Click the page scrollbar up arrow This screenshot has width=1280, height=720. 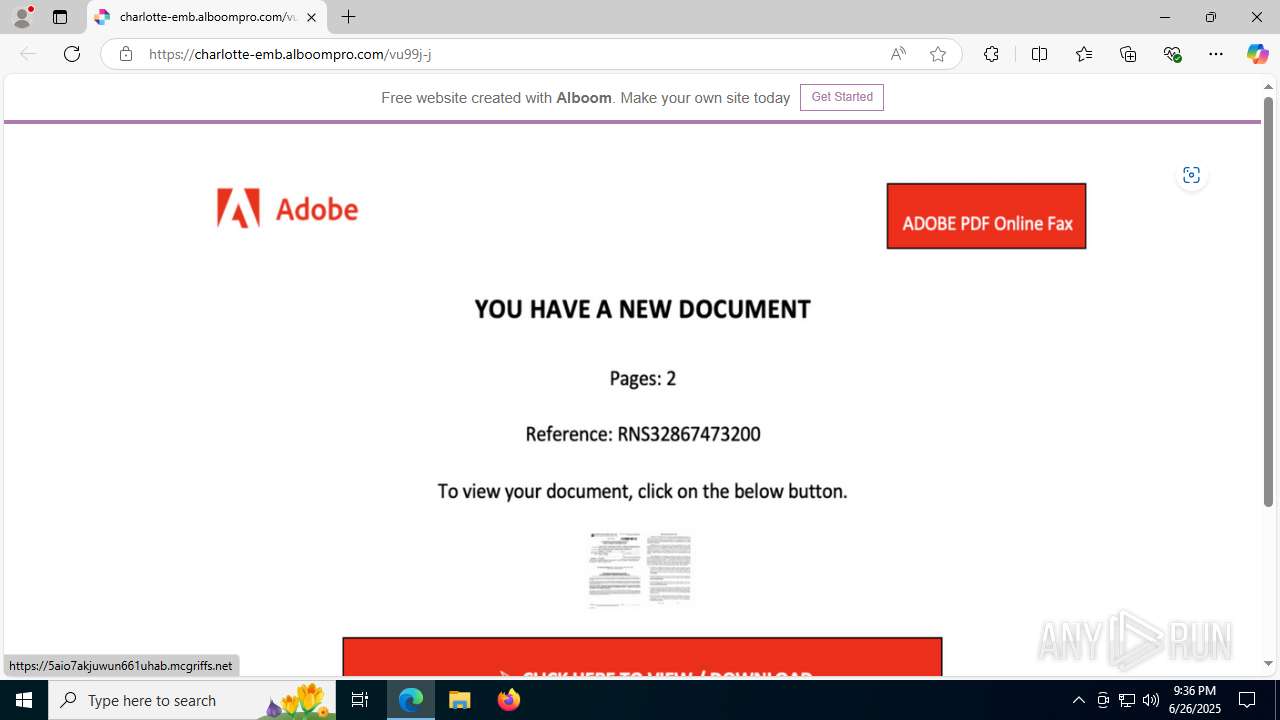1268,87
